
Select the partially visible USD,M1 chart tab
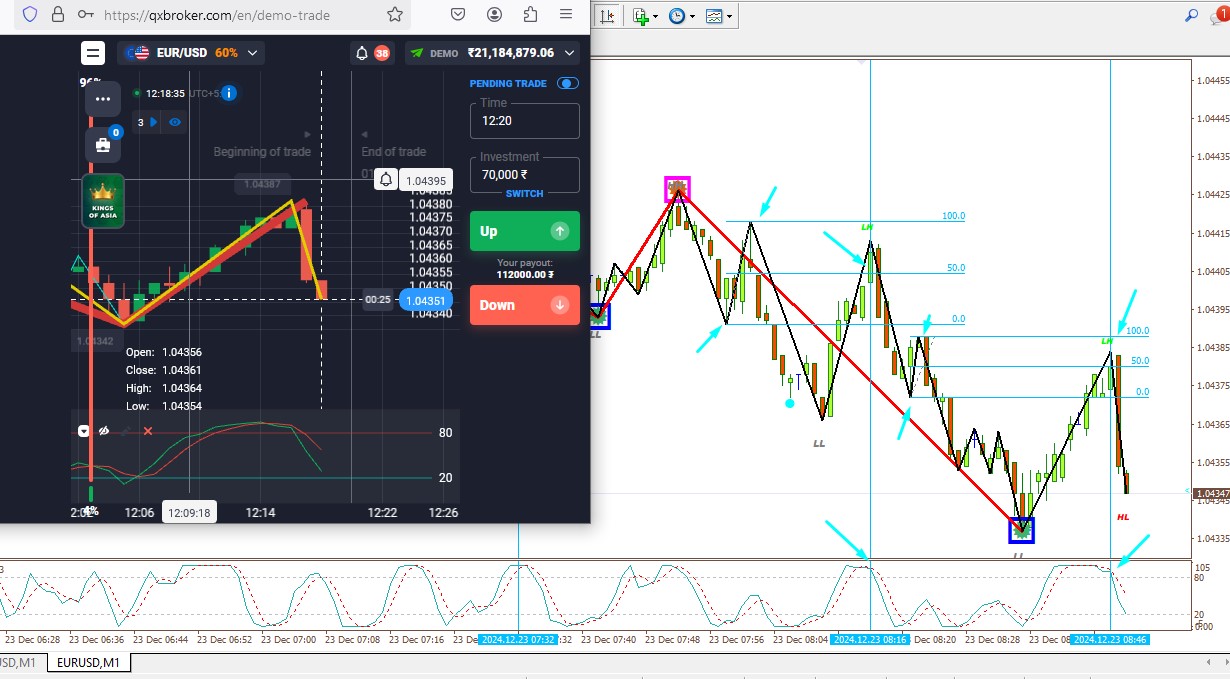point(19,662)
